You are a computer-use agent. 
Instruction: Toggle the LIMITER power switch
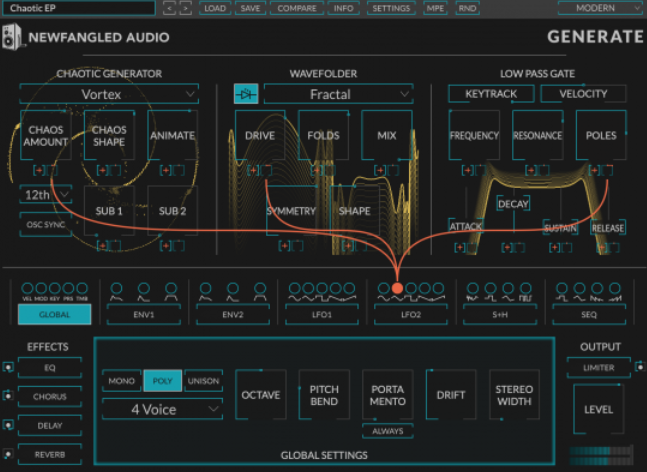tap(640, 367)
